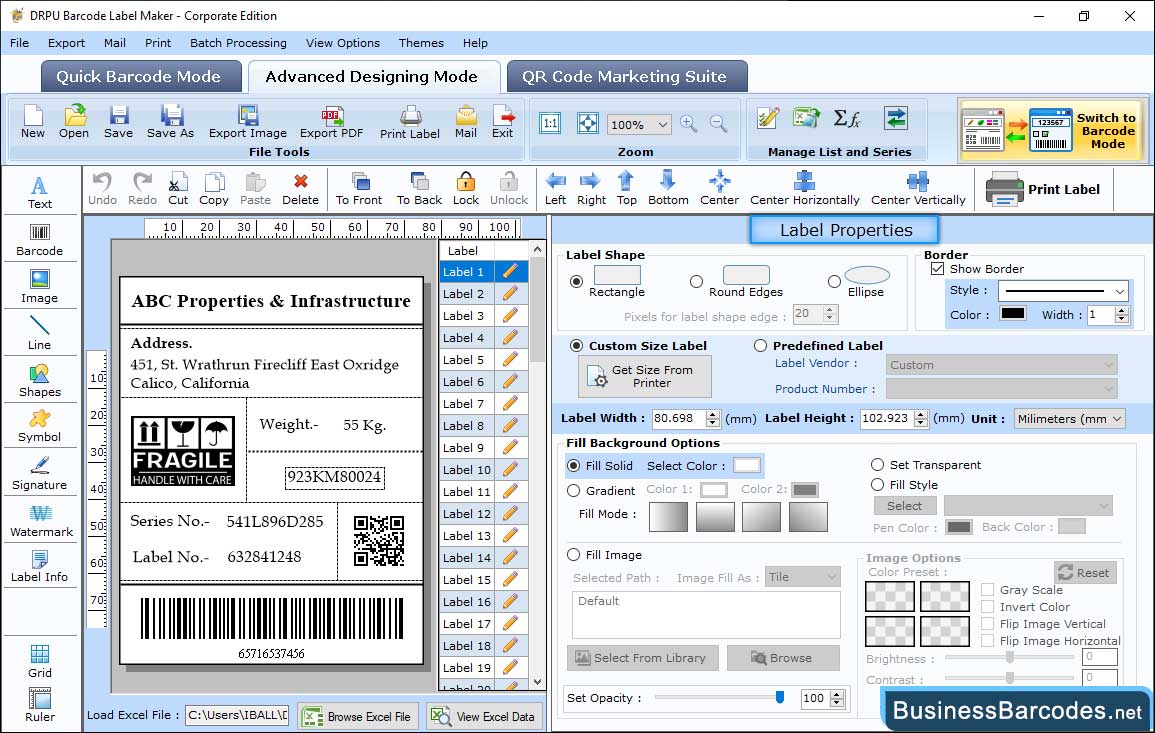Align object Center Vertically

tap(918, 189)
